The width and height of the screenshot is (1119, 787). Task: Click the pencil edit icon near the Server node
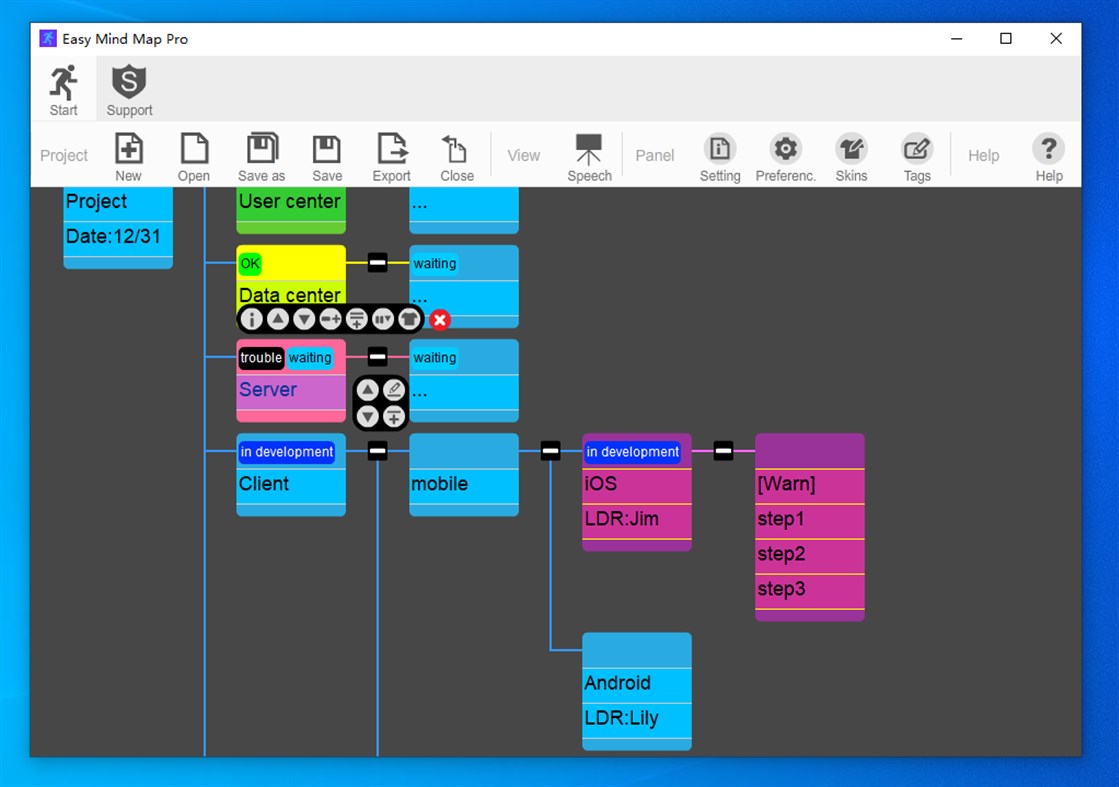point(394,389)
